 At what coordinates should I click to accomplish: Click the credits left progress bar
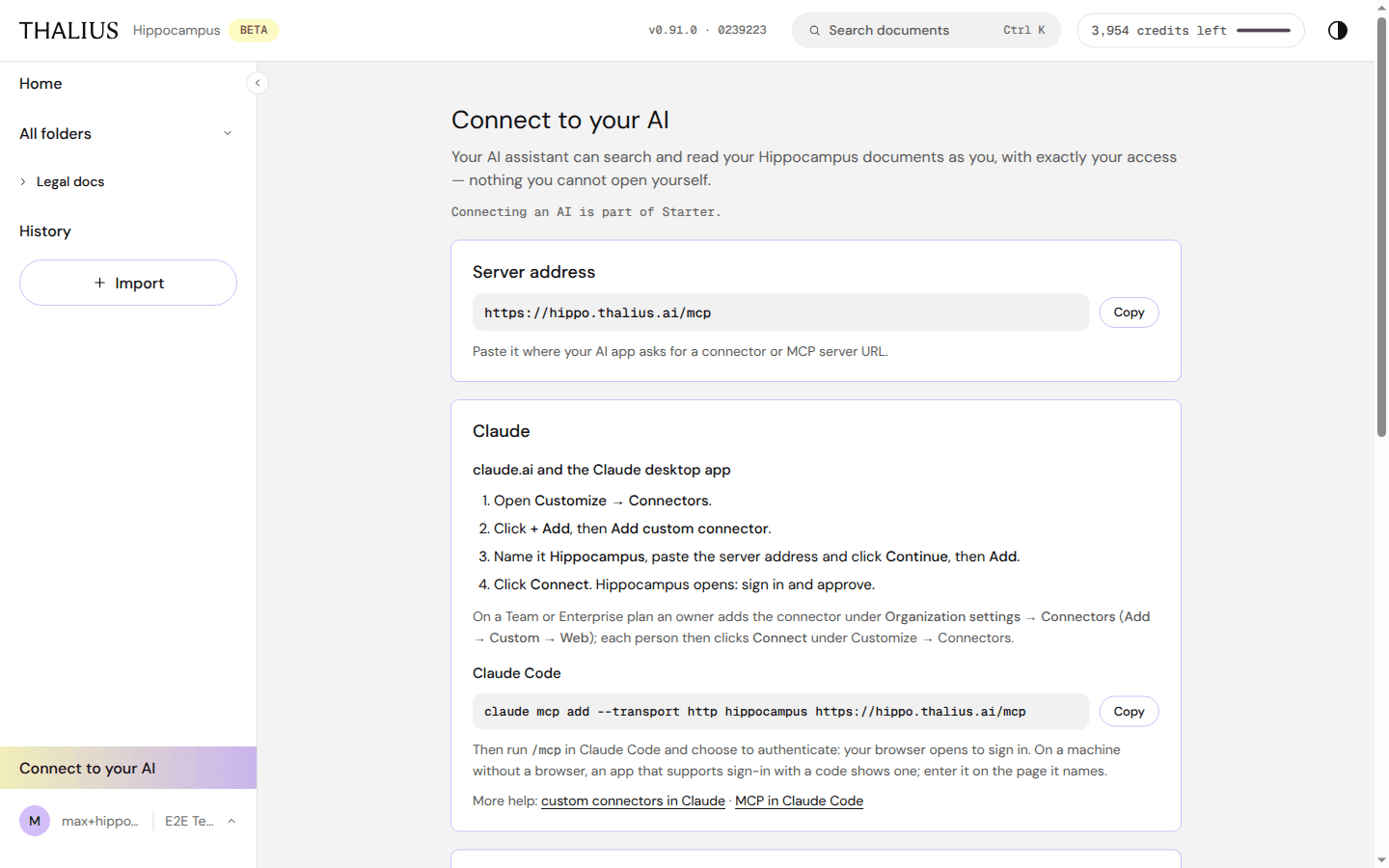pos(1264,31)
